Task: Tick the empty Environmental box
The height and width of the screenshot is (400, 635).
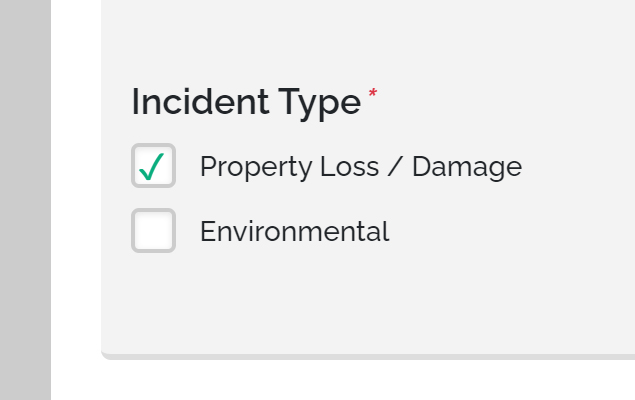Action: click(153, 231)
